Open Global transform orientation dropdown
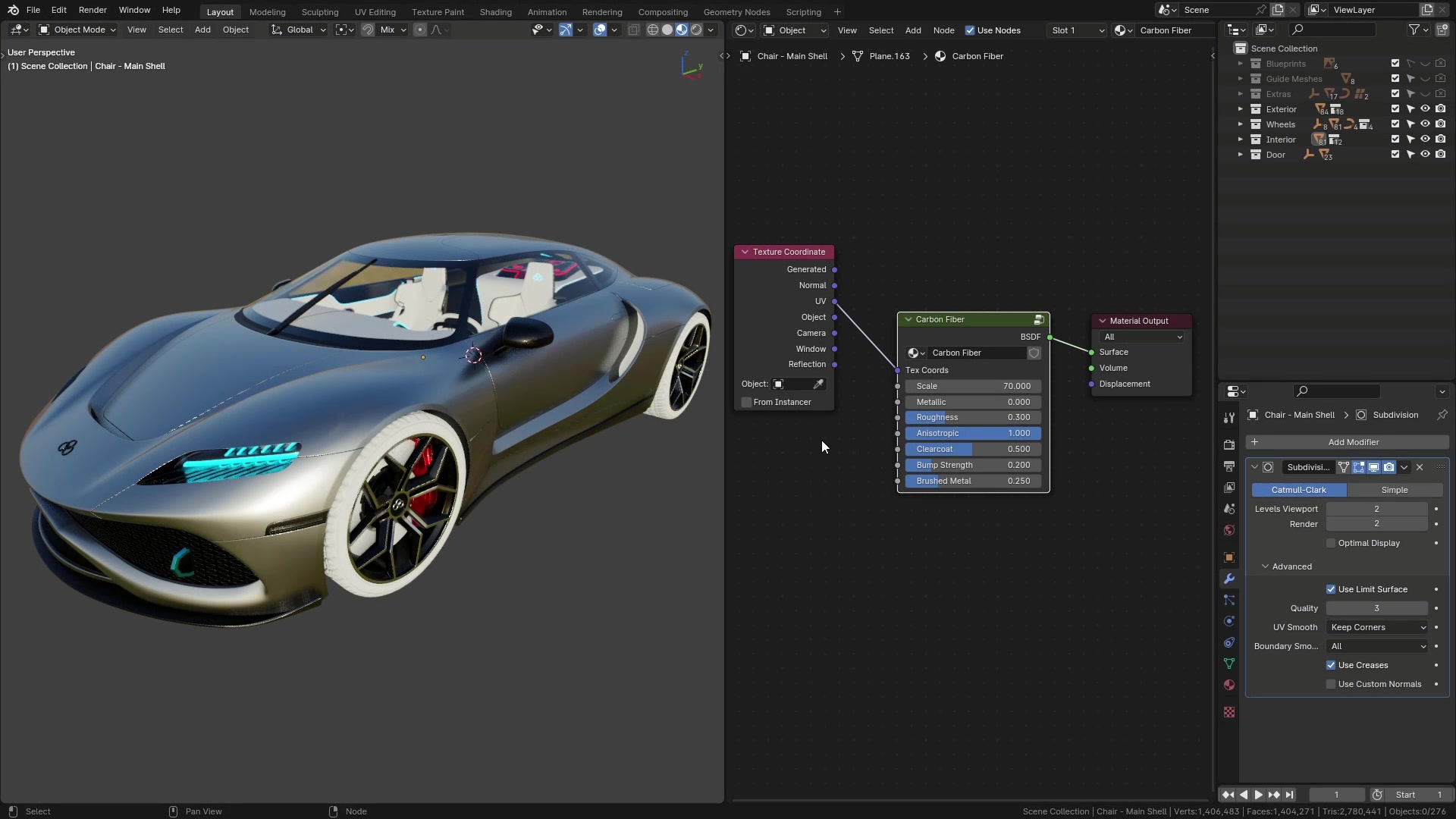1456x819 pixels. (299, 30)
